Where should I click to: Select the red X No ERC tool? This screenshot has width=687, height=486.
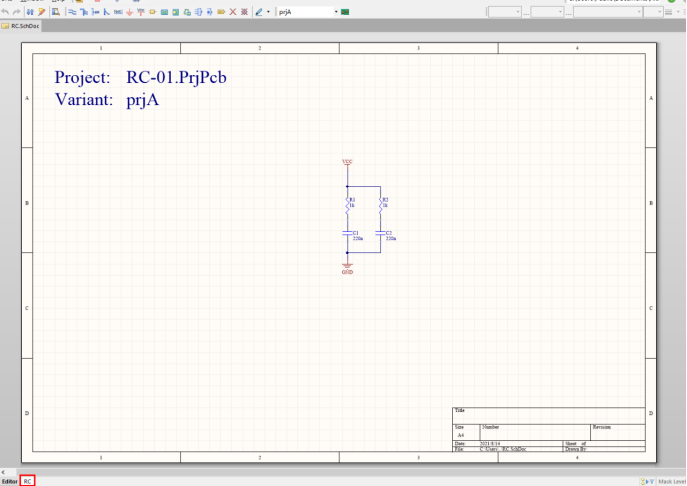(233, 12)
